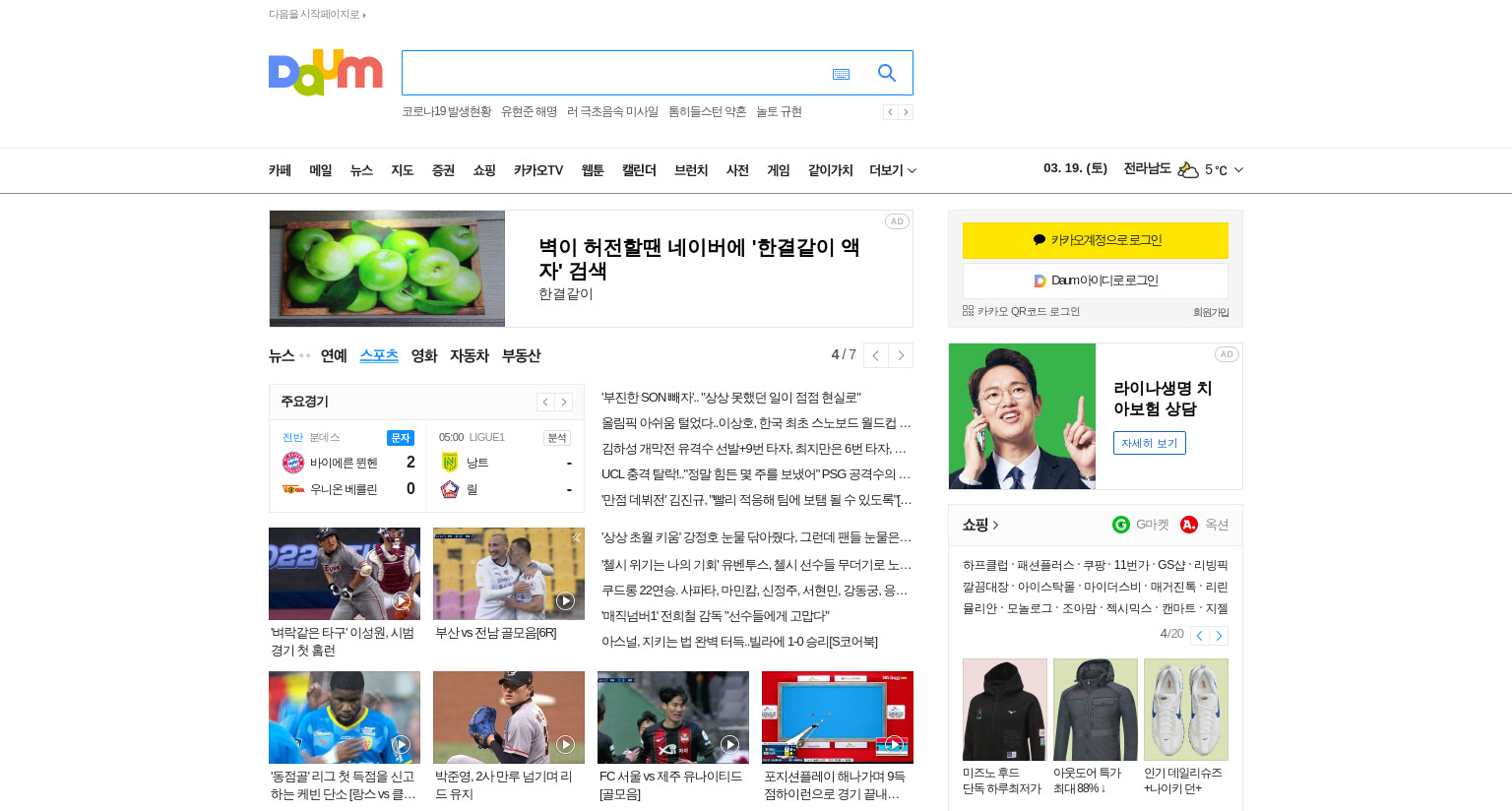Click trending keyword 코로나19 발생현황

(x=446, y=112)
